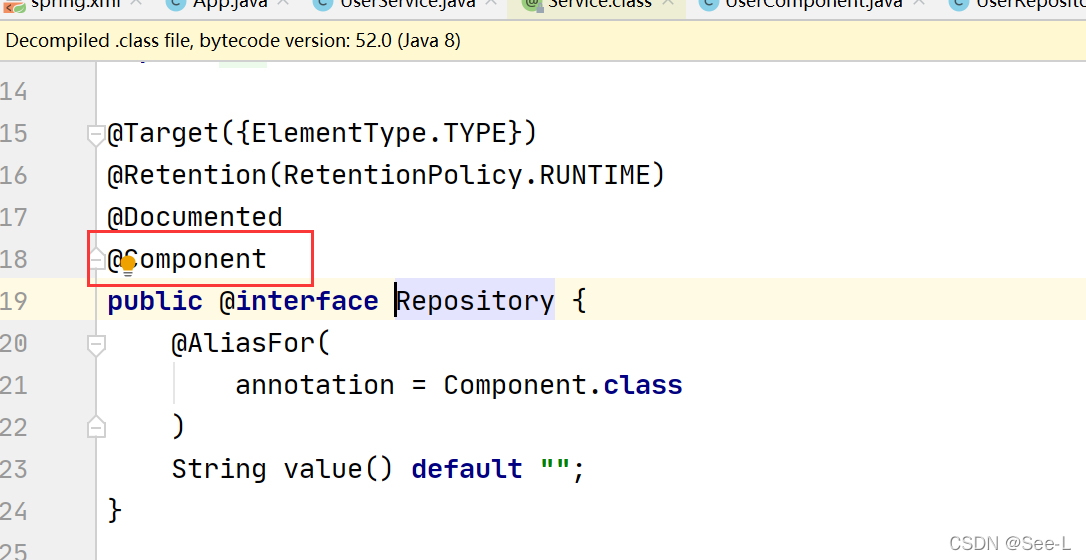
Task: Click the quick-fix lightbulb icon on line 18
Action: (128, 265)
